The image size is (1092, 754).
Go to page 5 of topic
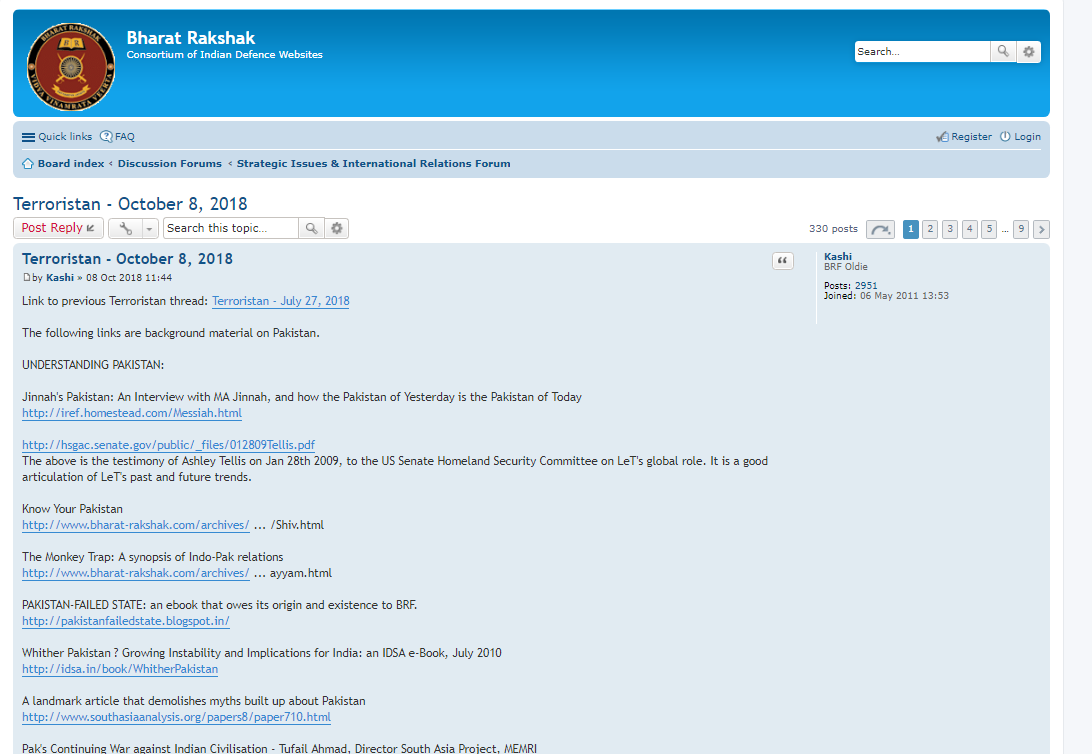tap(989, 229)
